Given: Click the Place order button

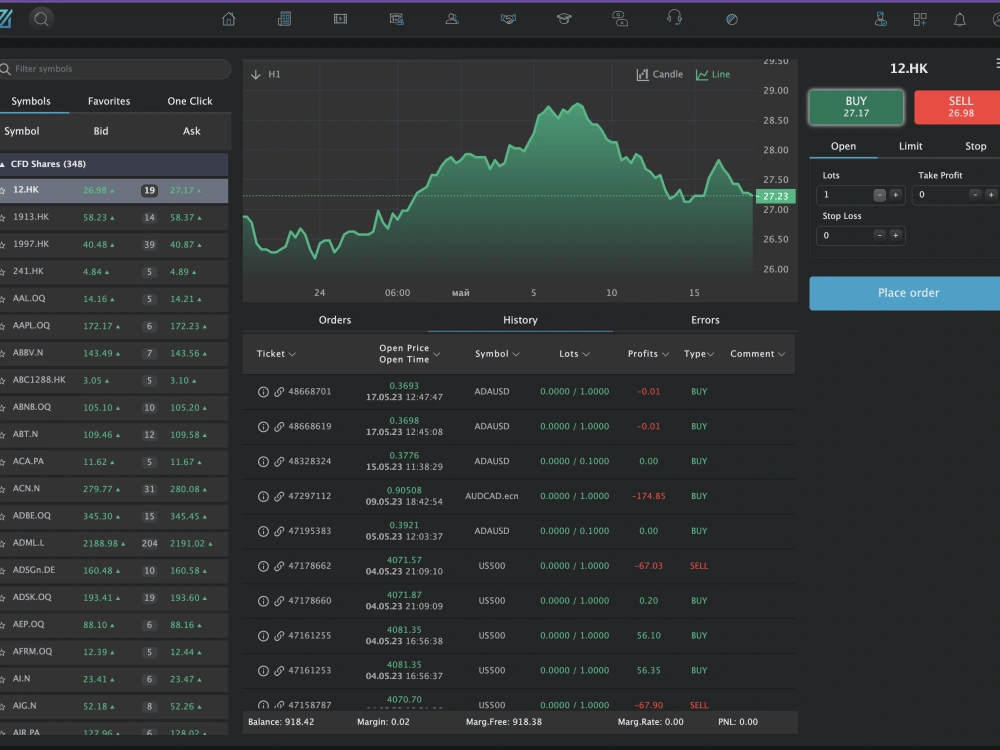Looking at the screenshot, I should [907, 293].
